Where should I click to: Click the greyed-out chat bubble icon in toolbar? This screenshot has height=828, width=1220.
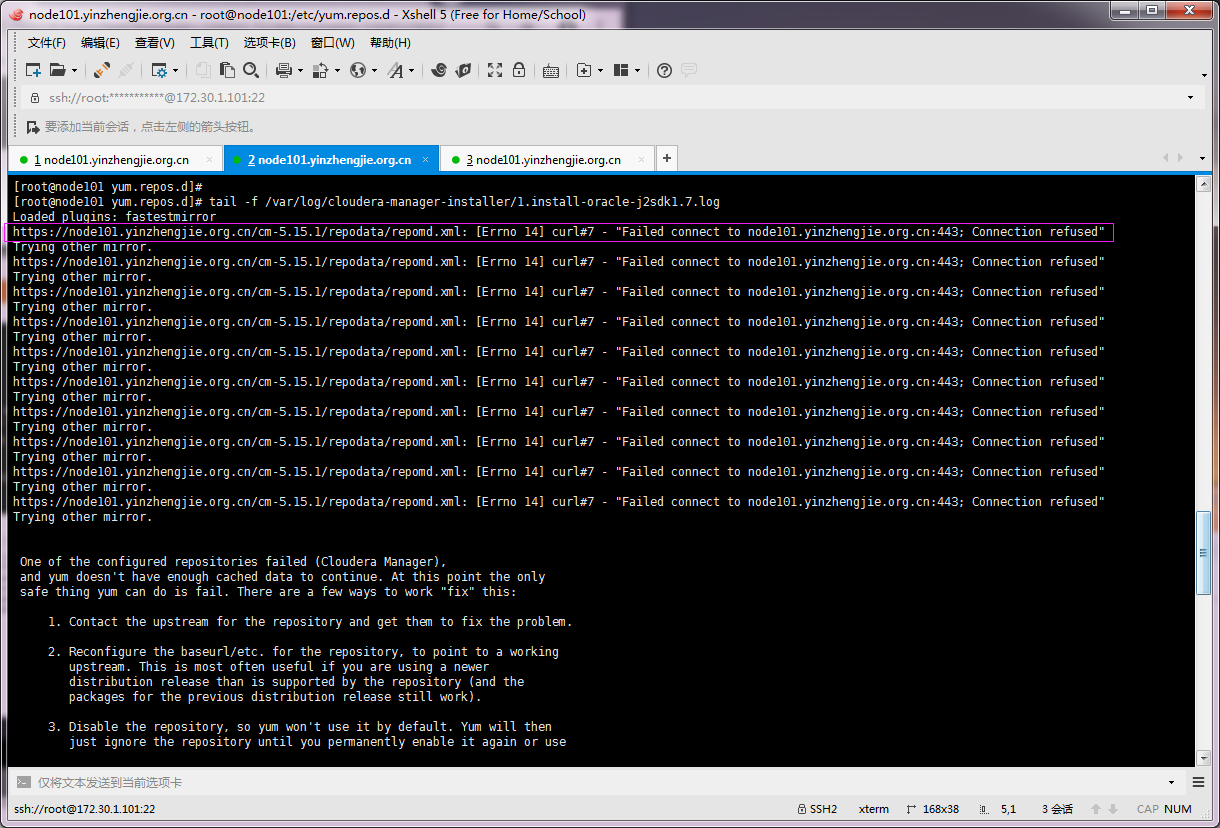(x=689, y=70)
